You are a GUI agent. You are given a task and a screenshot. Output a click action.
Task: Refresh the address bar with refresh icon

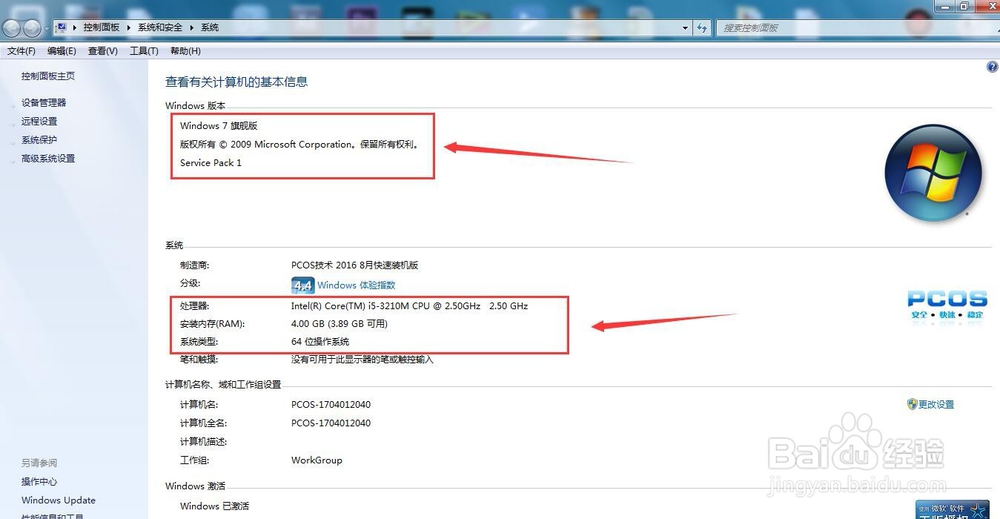(x=702, y=27)
